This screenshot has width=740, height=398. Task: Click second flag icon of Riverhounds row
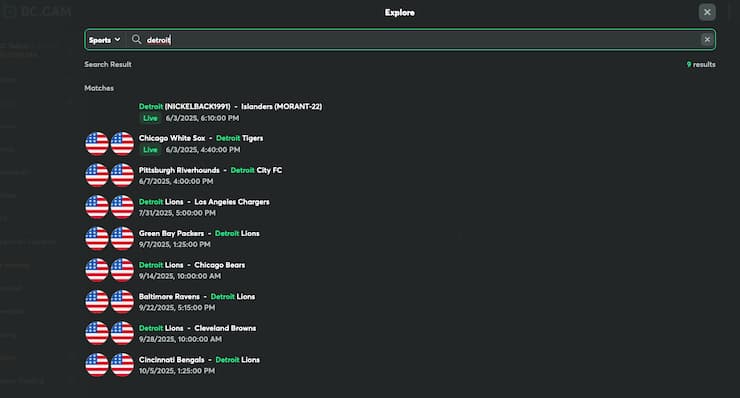pyautogui.click(x=122, y=175)
